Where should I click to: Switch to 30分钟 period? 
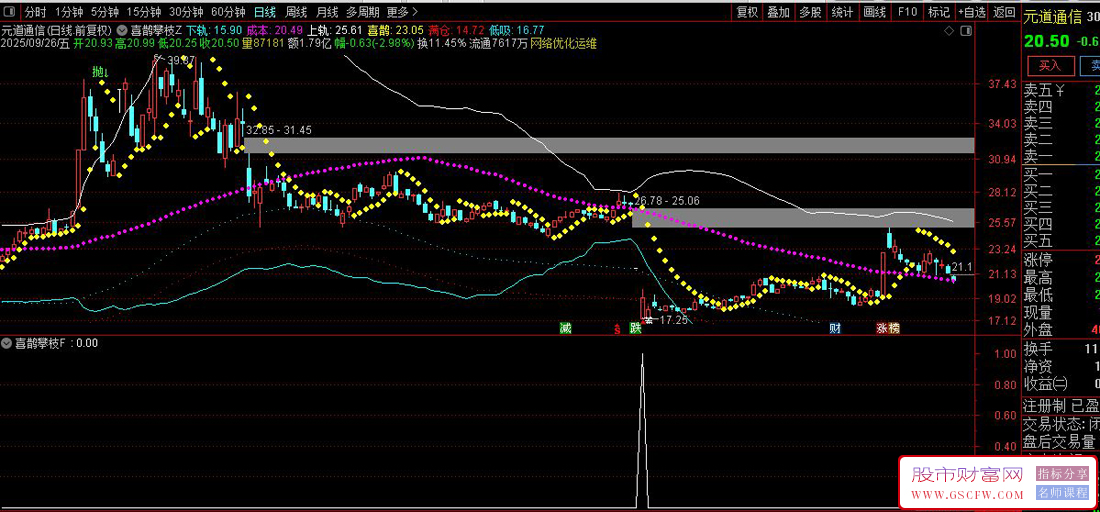point(187,12)
